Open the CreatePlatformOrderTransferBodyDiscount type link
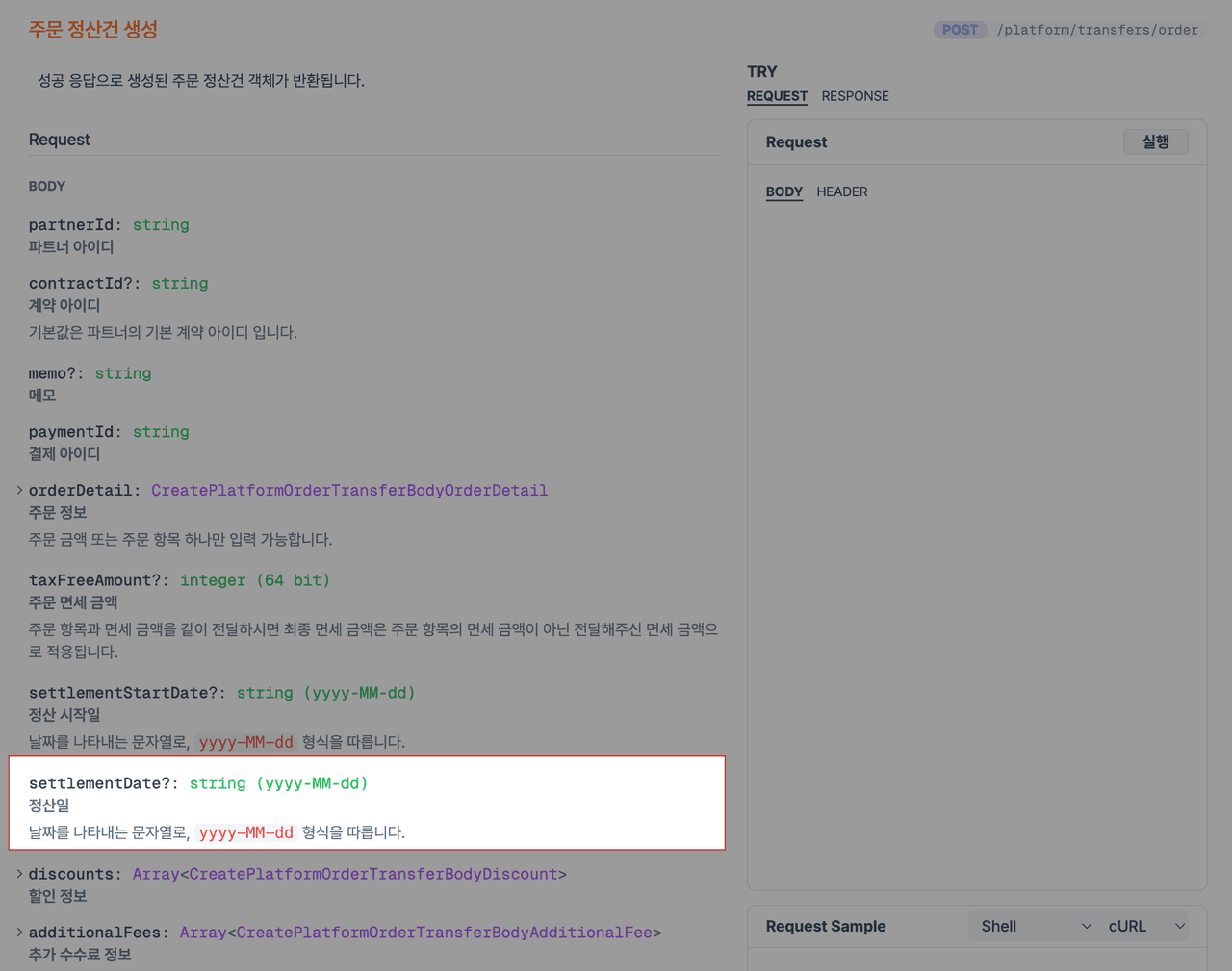Screen dimensions: 1232x971 coord(372,874)
